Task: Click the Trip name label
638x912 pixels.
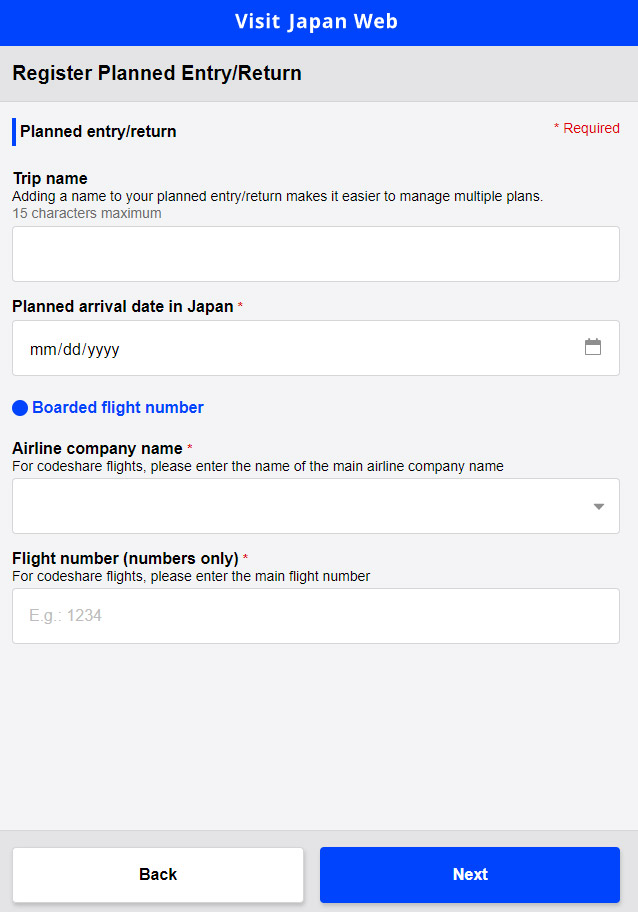Action: (50, 179)
